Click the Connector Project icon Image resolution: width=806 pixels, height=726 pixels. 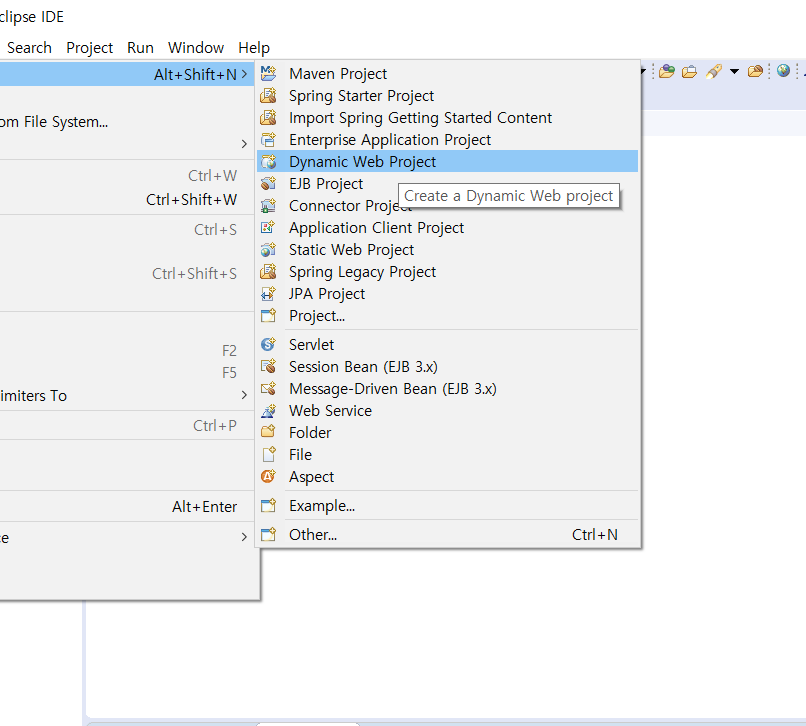click(268, 206)
